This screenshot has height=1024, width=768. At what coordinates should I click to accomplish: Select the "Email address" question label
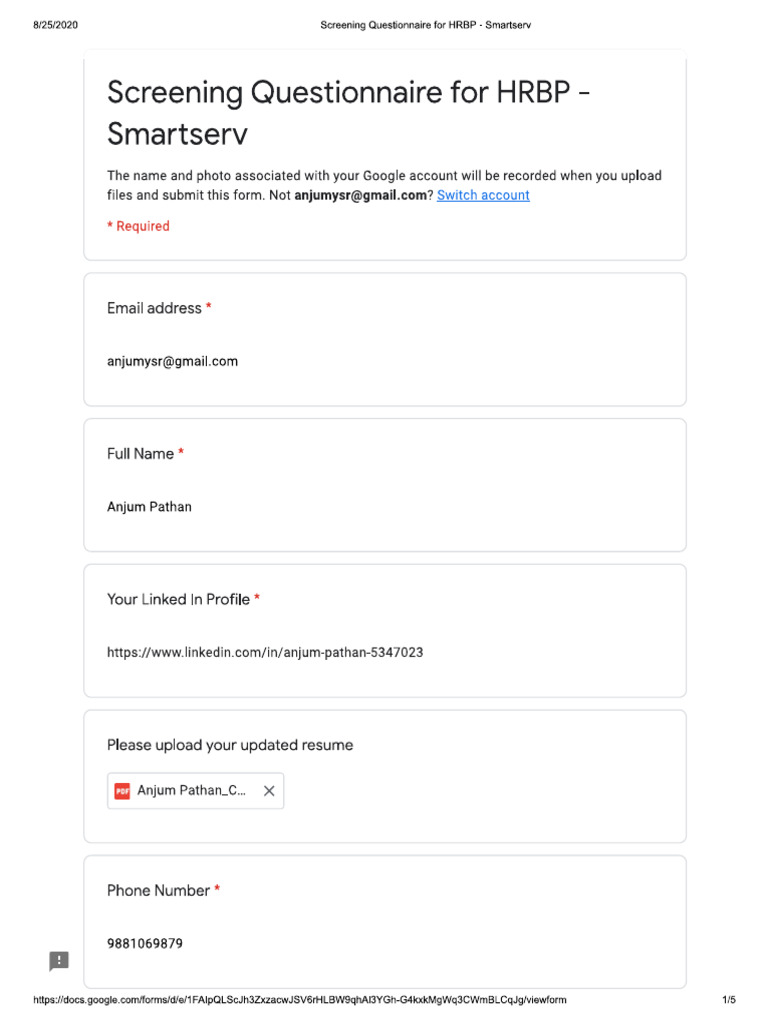154,308
